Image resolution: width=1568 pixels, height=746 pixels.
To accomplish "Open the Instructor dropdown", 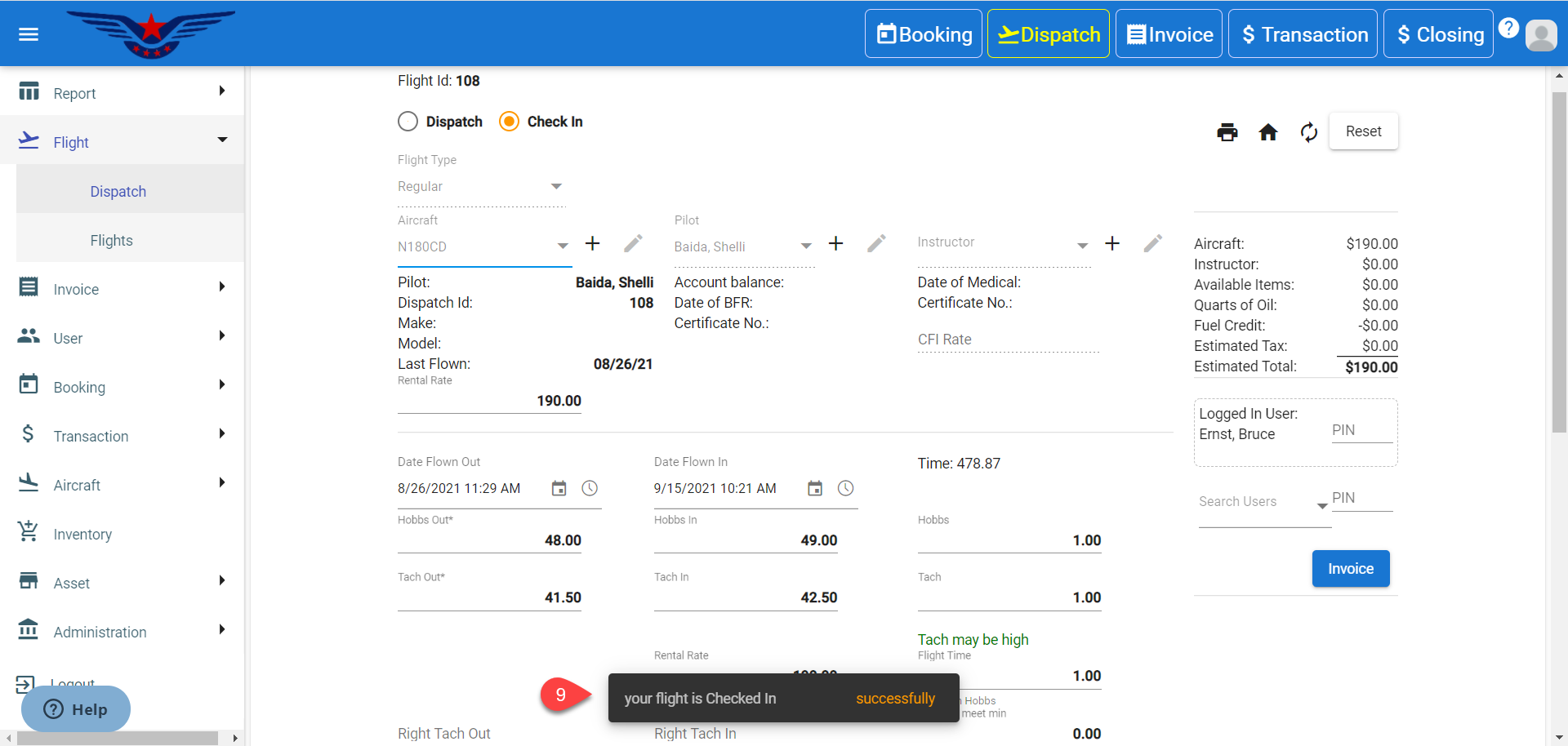I will pyautogui.click(x=1003, y=244).
